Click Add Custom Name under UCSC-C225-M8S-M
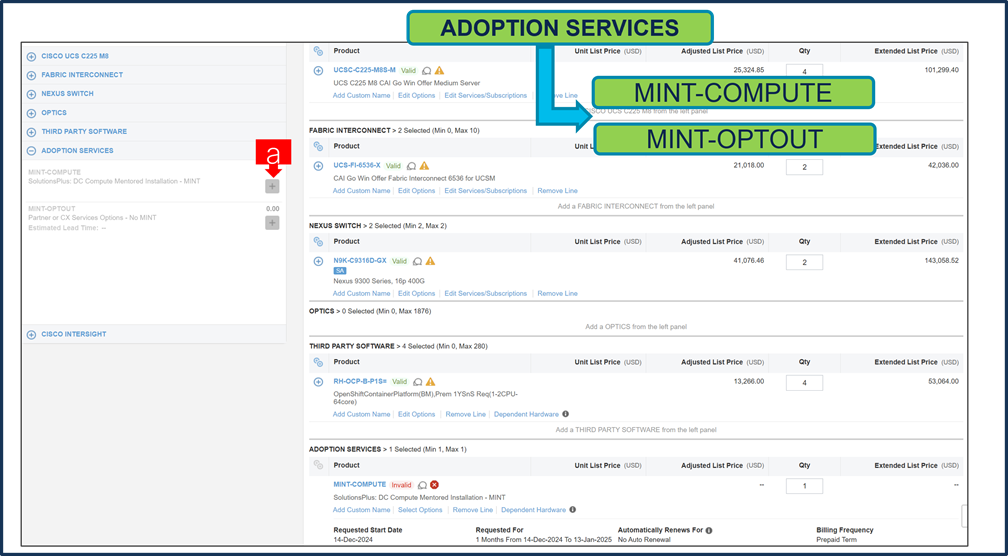The image size is (1008, 556). point(361,95)
